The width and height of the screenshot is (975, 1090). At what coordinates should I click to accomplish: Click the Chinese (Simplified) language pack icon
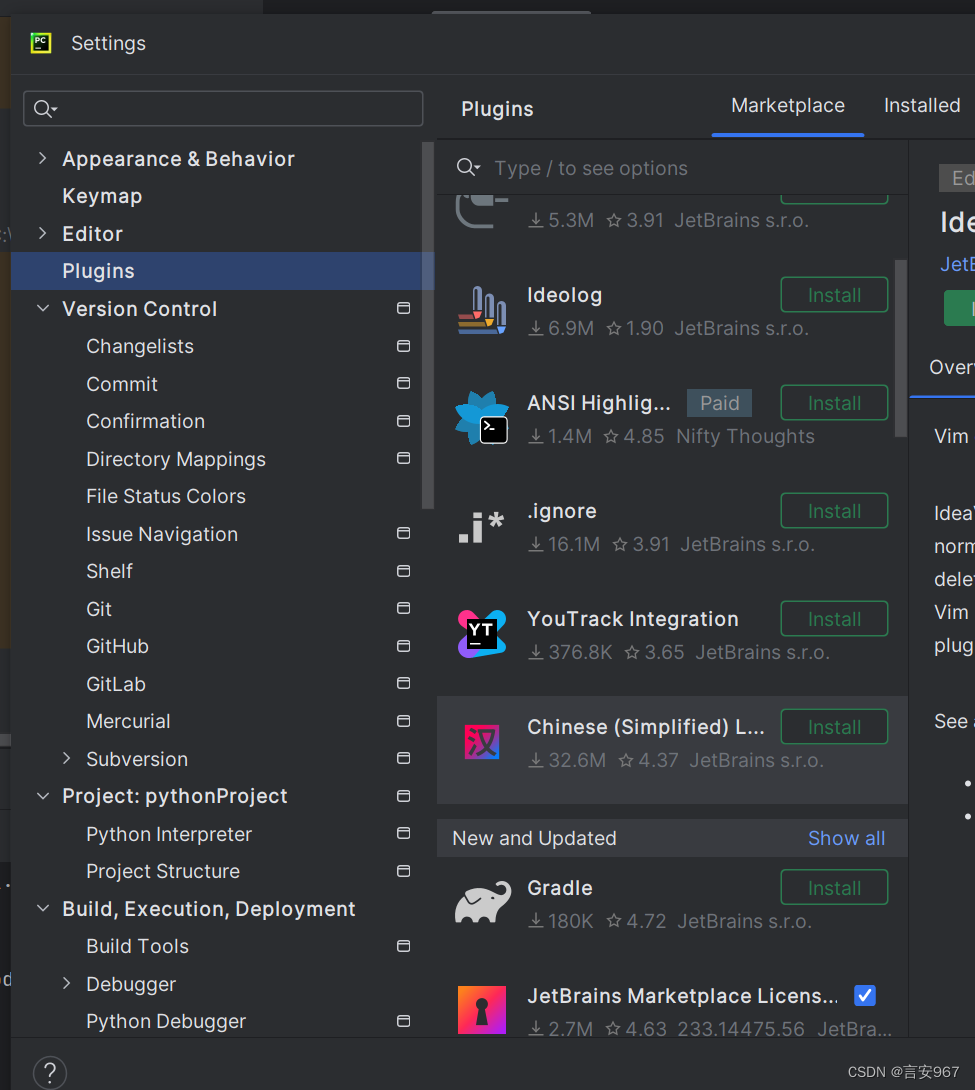point(482,742)
